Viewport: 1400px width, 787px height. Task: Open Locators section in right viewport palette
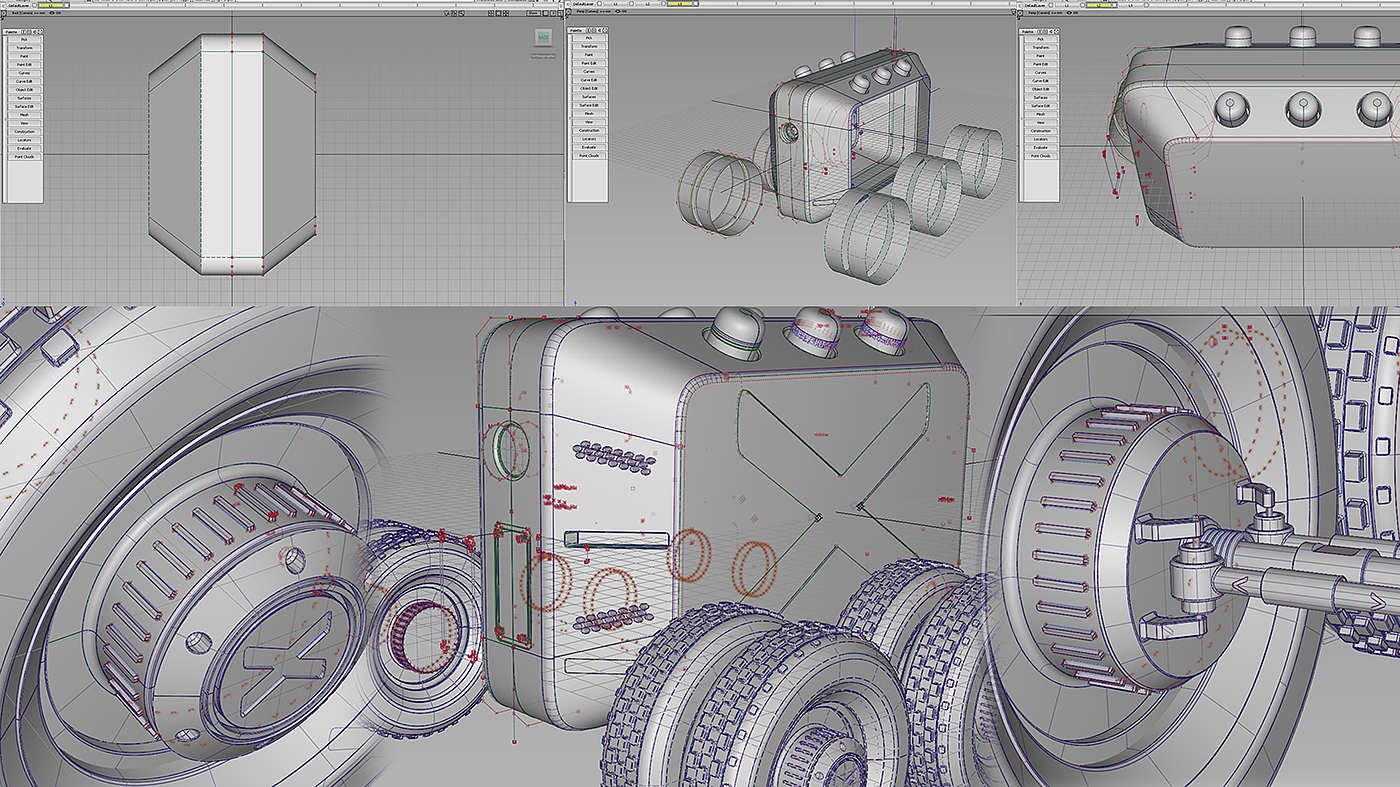tap(1041, 139)
